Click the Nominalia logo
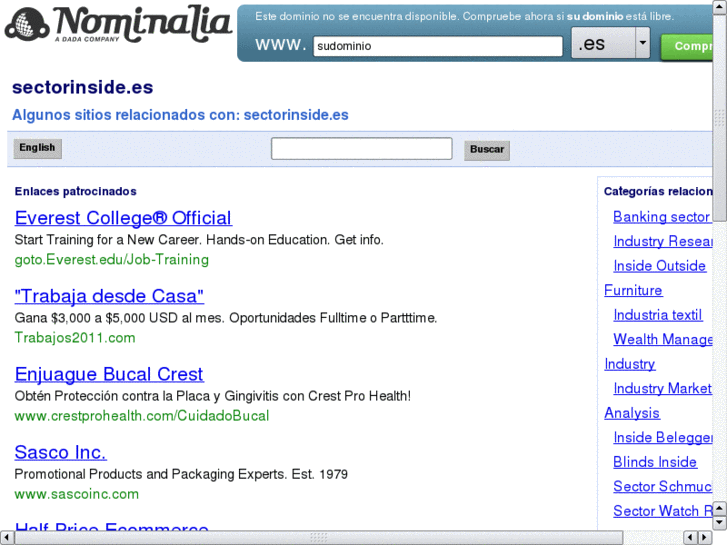This screenshot has width=727, height=545. (118, 25)
